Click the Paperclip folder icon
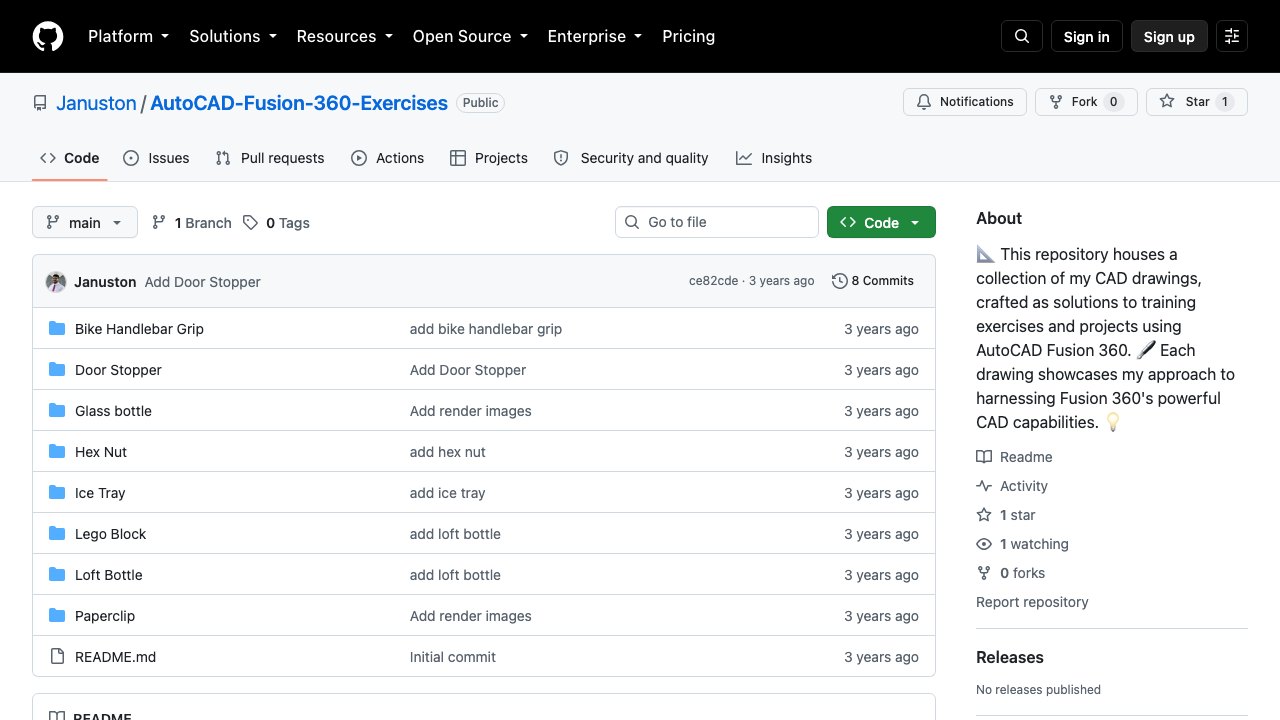1280x720 pixels. click(57, 616)
